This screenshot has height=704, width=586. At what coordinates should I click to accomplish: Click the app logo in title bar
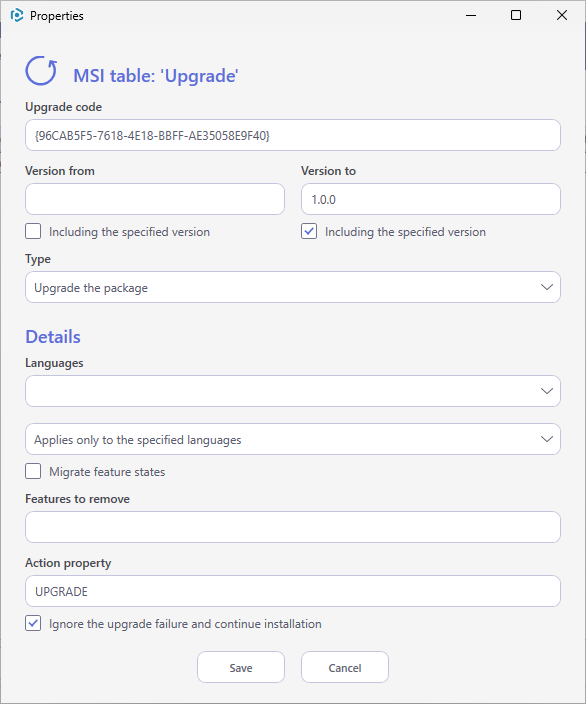point(17,16)
